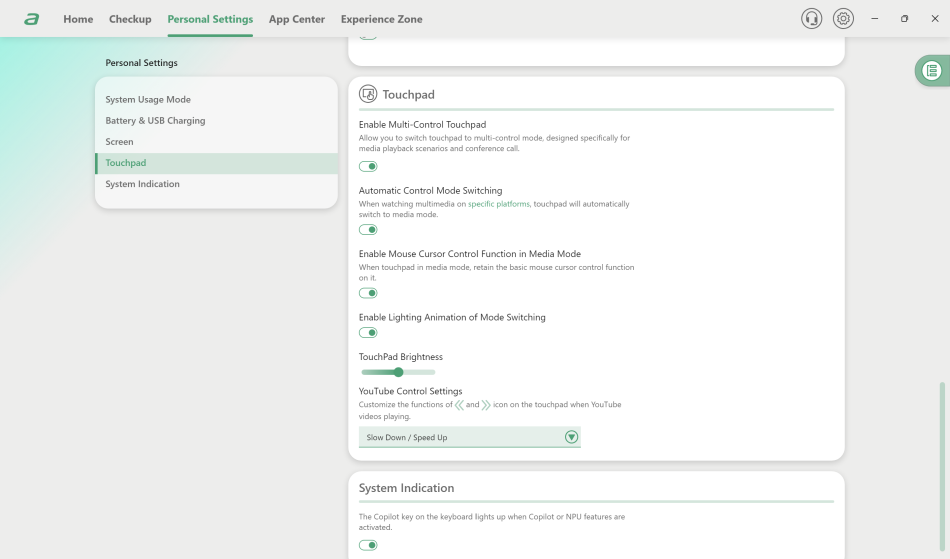Click the dropdown arrow of YouTube Control Settings
This screenshot has width=950, height=559.
tap(571, 437)
